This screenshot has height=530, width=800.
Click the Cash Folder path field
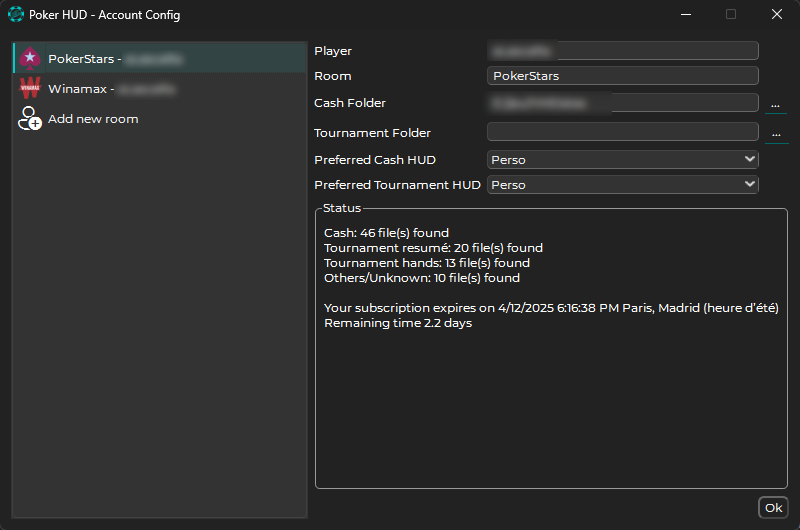622,103
